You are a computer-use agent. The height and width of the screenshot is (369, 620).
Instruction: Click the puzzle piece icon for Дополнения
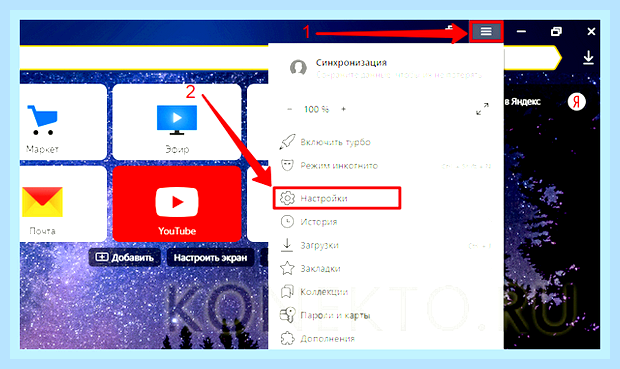[287, 338]
